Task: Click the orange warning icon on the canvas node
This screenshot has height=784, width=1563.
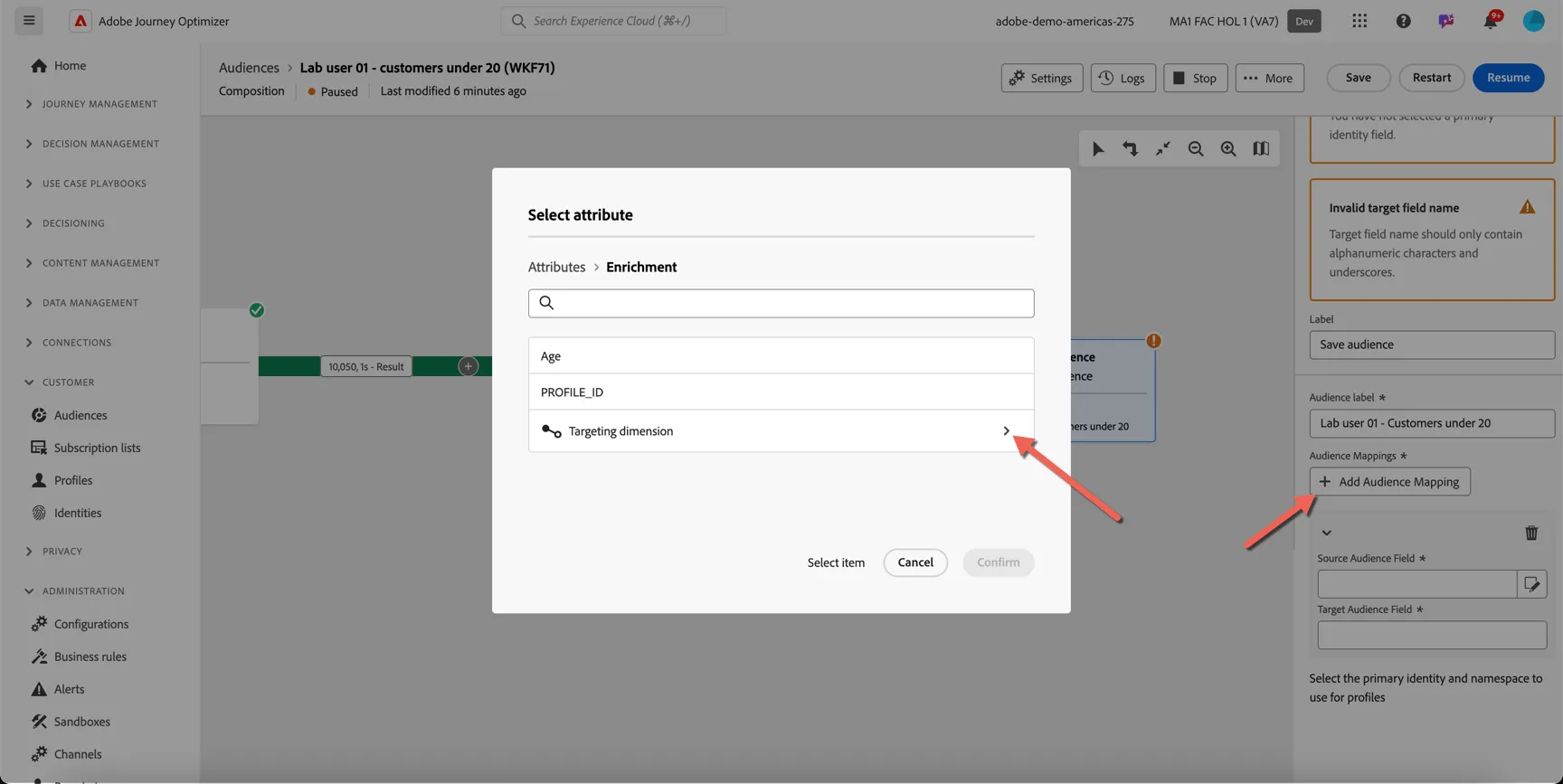Action: click(1153, 341)
